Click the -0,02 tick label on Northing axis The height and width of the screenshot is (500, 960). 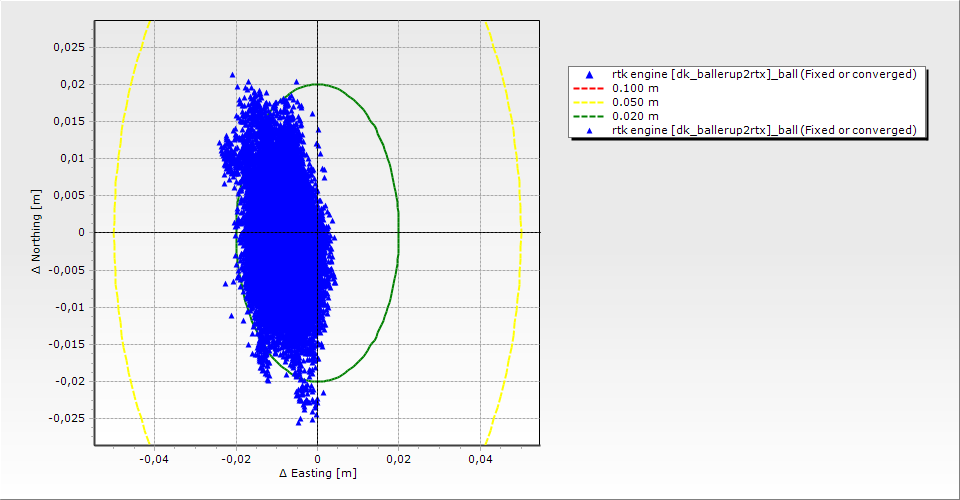pyautogui.click(x=70, y=381)
